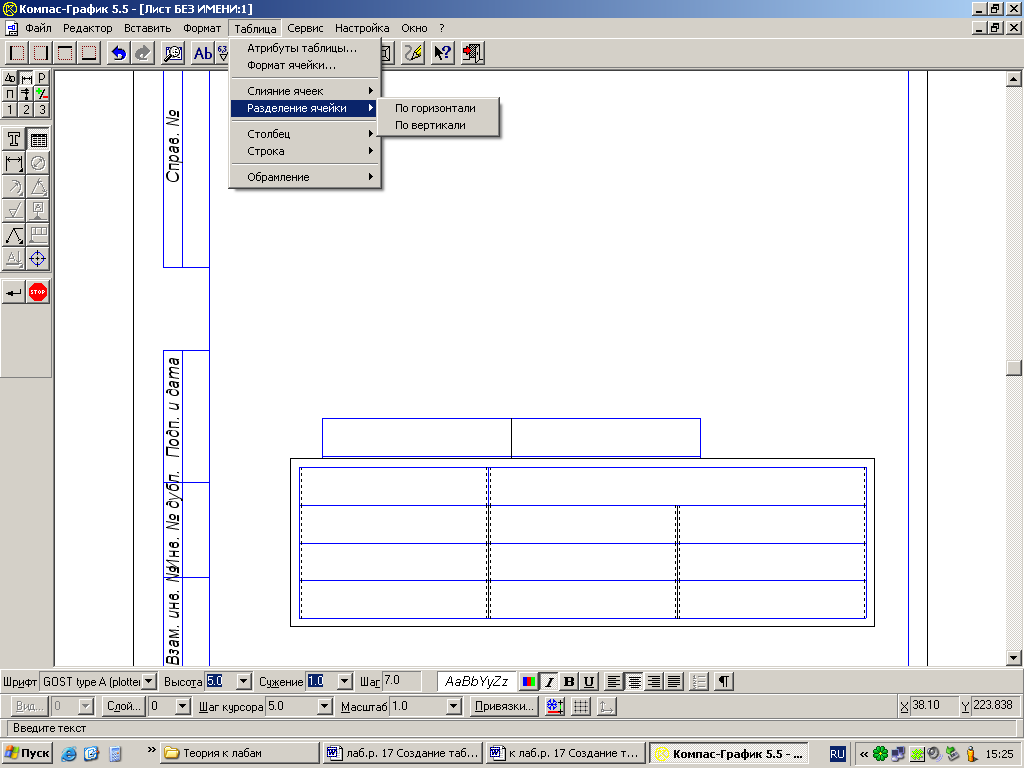Image resolution: width=1024 pixels, height=768 pixels.
Task: Click the scroll down arrow
Action: [1014, 658]
